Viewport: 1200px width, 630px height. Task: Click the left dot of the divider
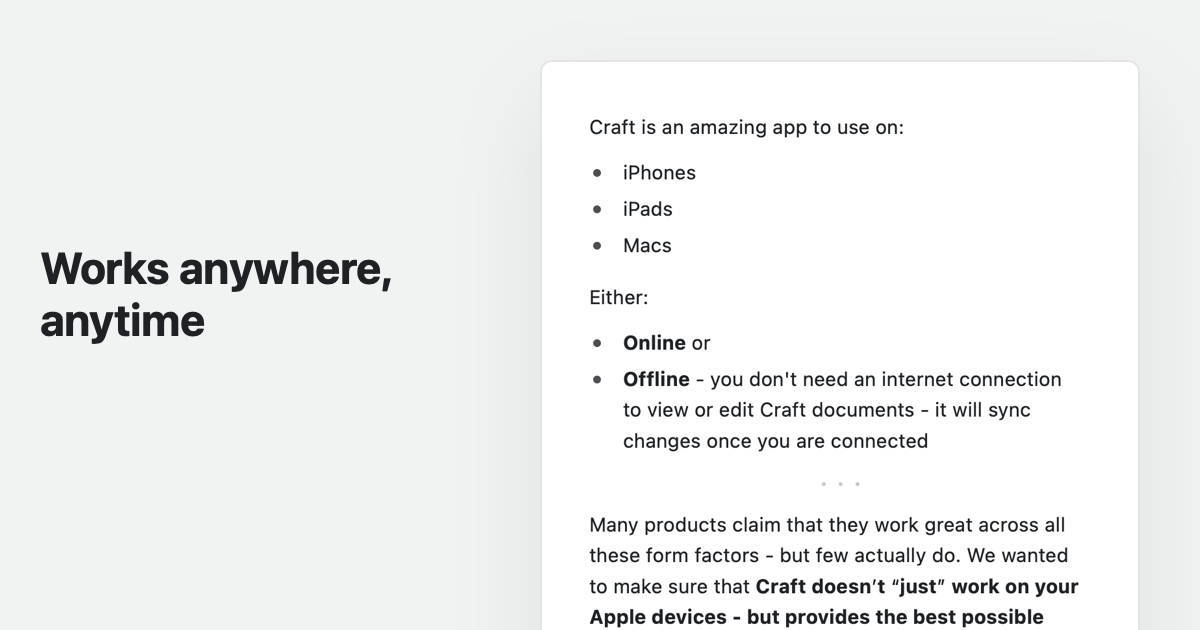click(824, 483)
